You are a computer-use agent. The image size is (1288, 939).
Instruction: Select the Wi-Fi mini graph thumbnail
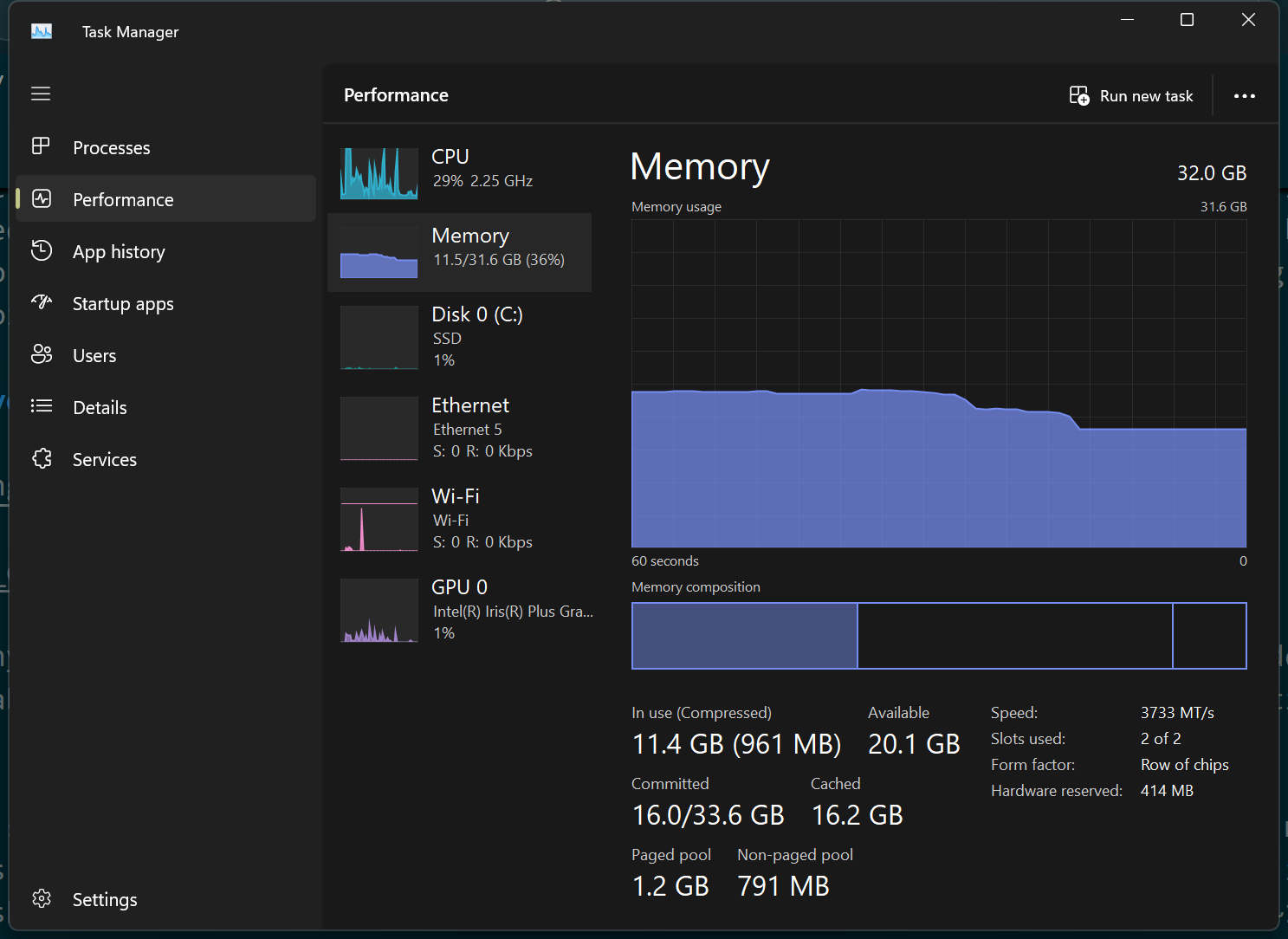pos(379,519)
